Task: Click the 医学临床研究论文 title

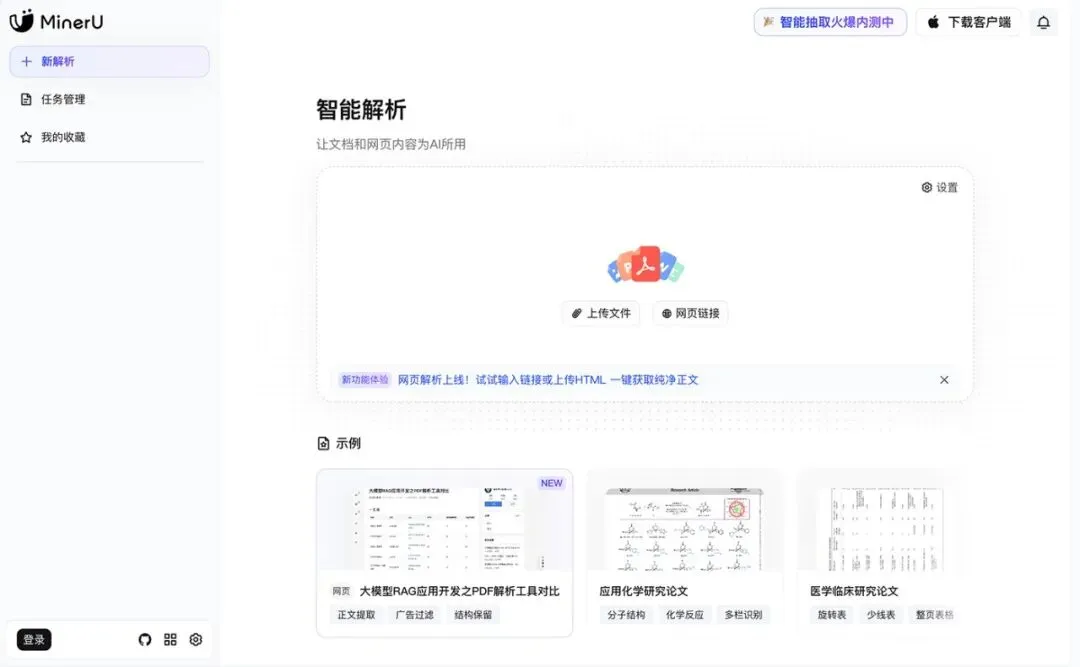Action: (854, 591)
